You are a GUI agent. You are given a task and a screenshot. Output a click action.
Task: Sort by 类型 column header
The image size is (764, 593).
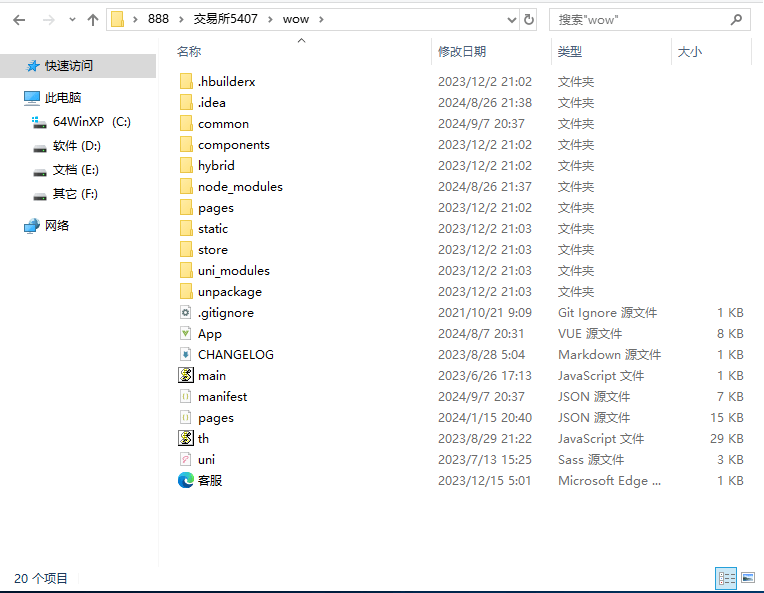(570, 52)
